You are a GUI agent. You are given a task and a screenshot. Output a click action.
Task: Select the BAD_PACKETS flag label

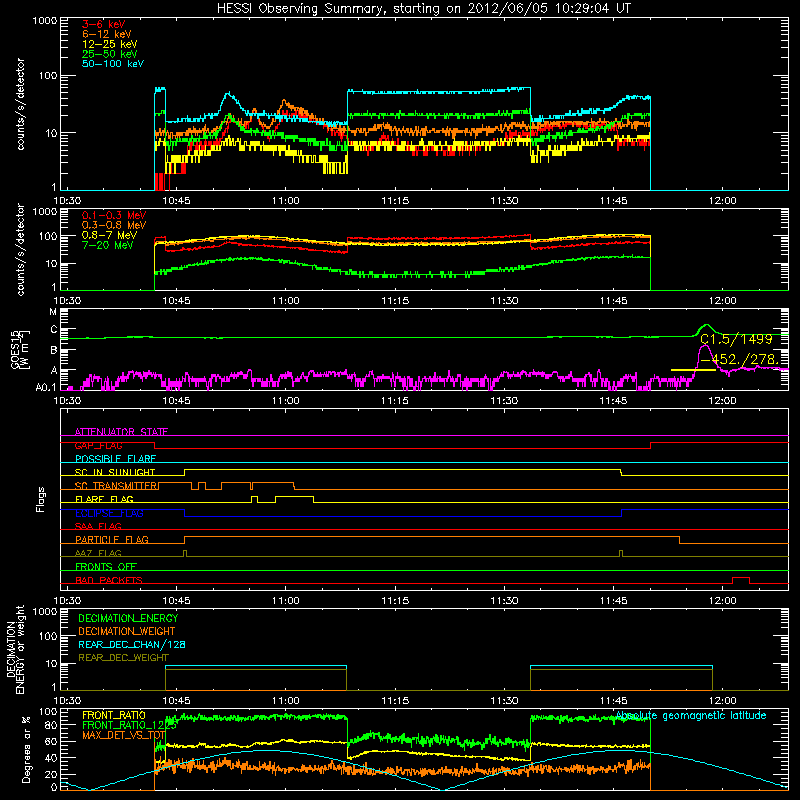pyautogui.click(x=109, y=580)
